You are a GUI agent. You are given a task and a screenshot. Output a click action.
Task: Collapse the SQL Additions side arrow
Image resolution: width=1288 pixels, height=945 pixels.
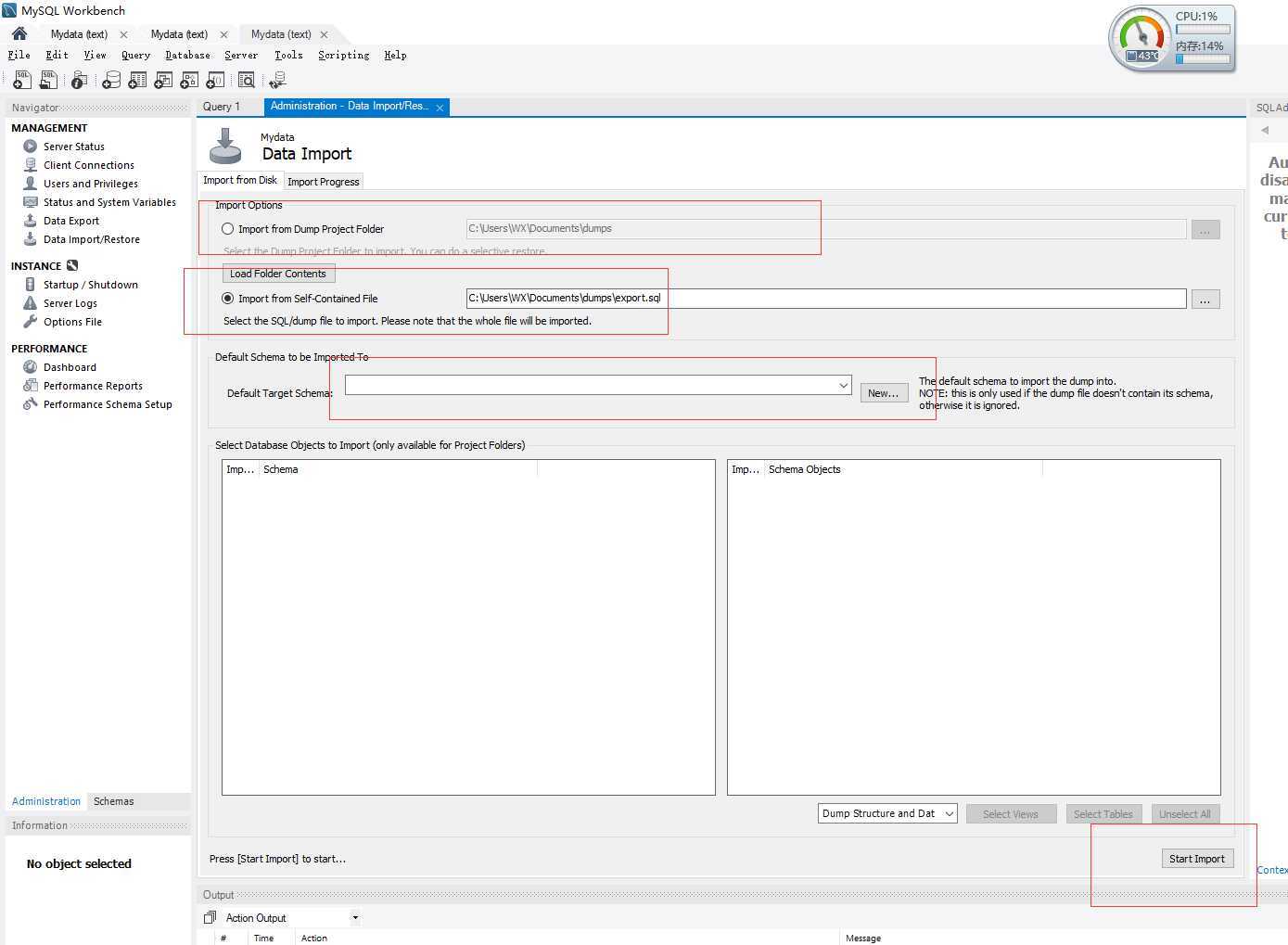(1265, 130)
